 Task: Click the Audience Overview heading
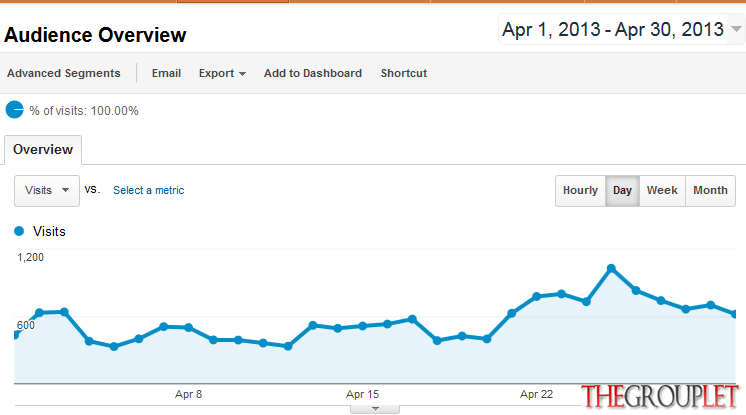[95, 35]
